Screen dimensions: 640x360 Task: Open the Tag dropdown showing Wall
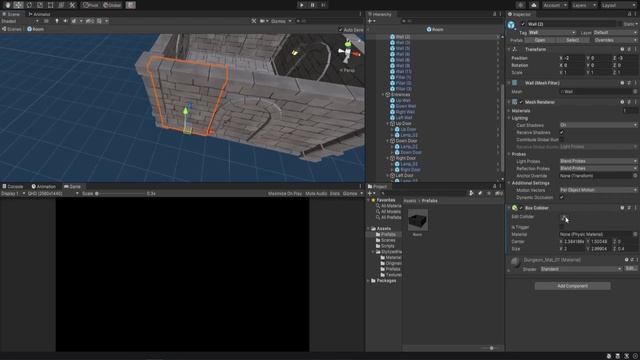(x=552, y=33)
